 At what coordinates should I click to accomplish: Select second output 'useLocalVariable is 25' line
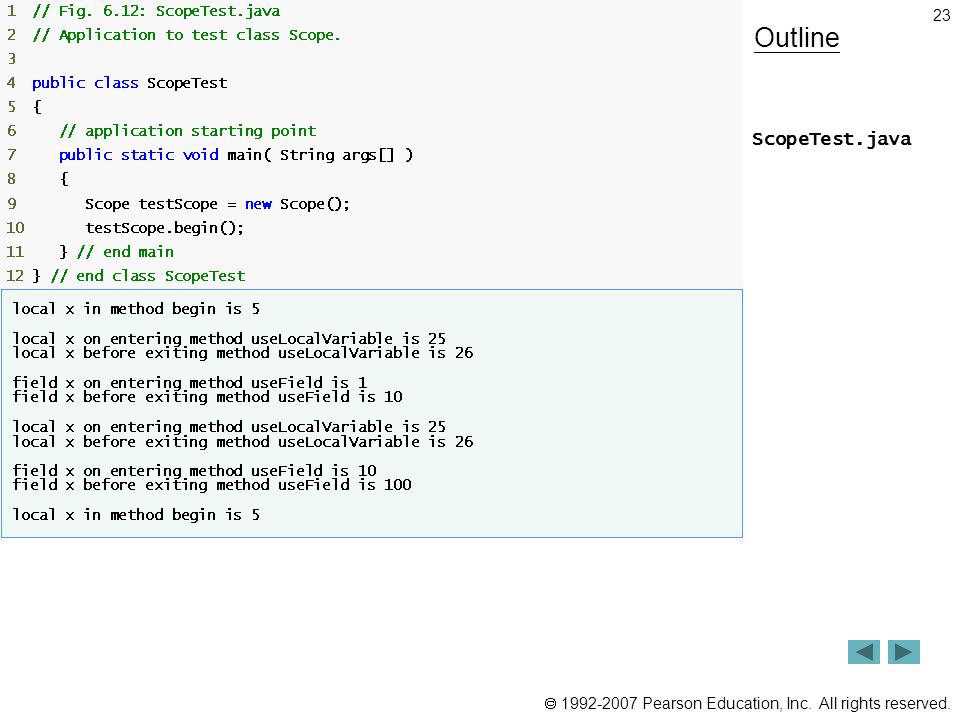229,427
